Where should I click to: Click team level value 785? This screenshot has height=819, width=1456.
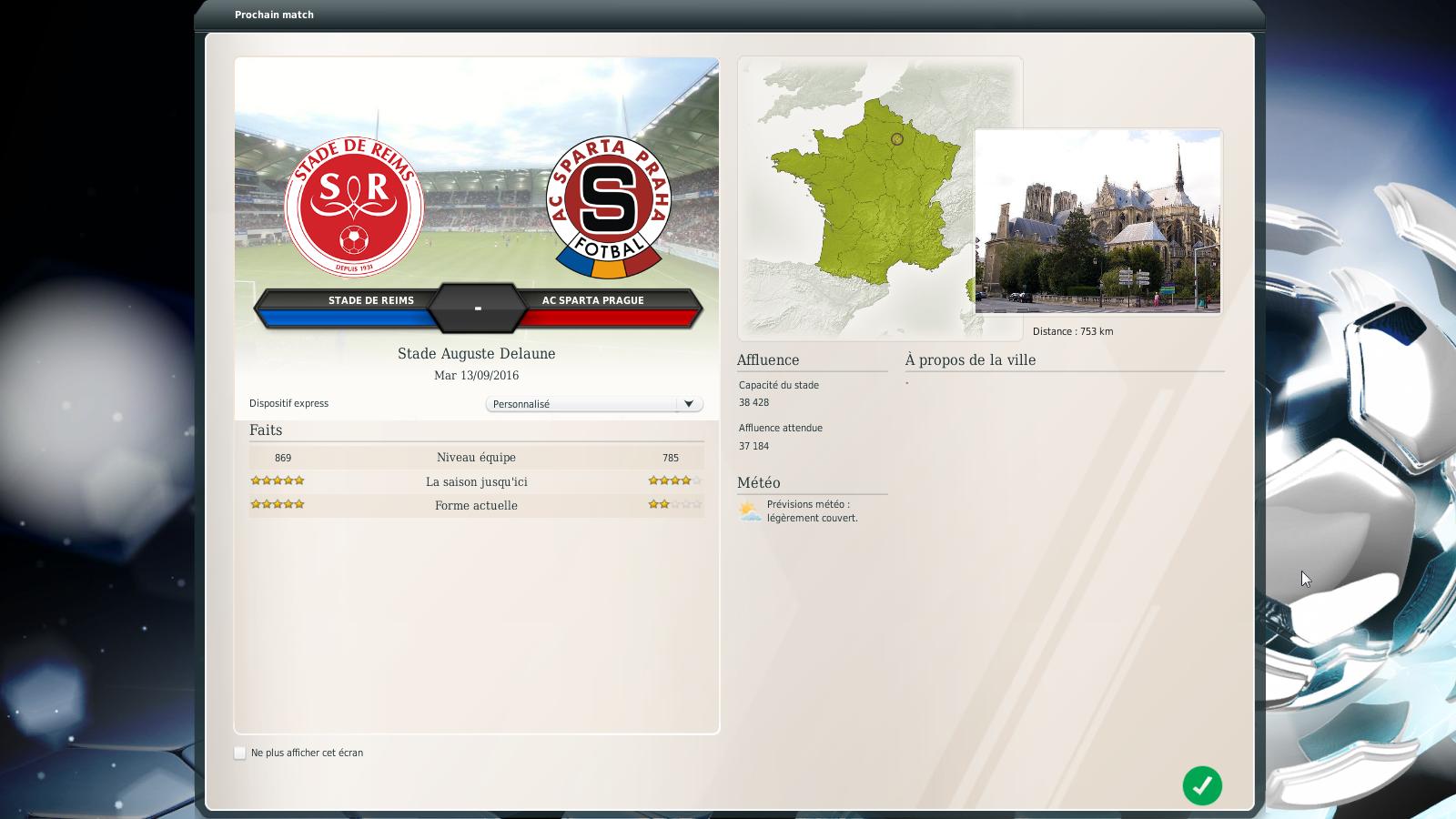pos(671,458)
